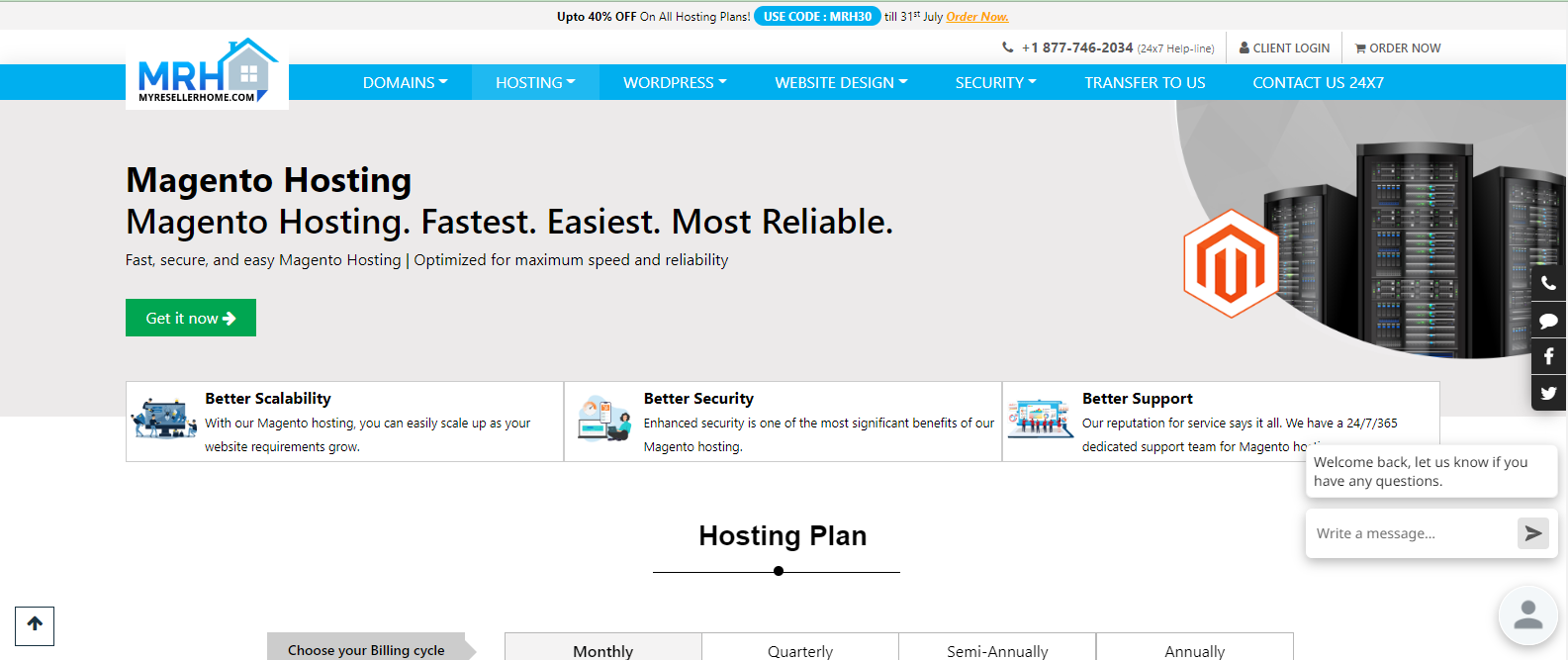Screen dimensions: 1568x660
Task: Click the Better Support illustration icon
Action: click(1041, 419)
